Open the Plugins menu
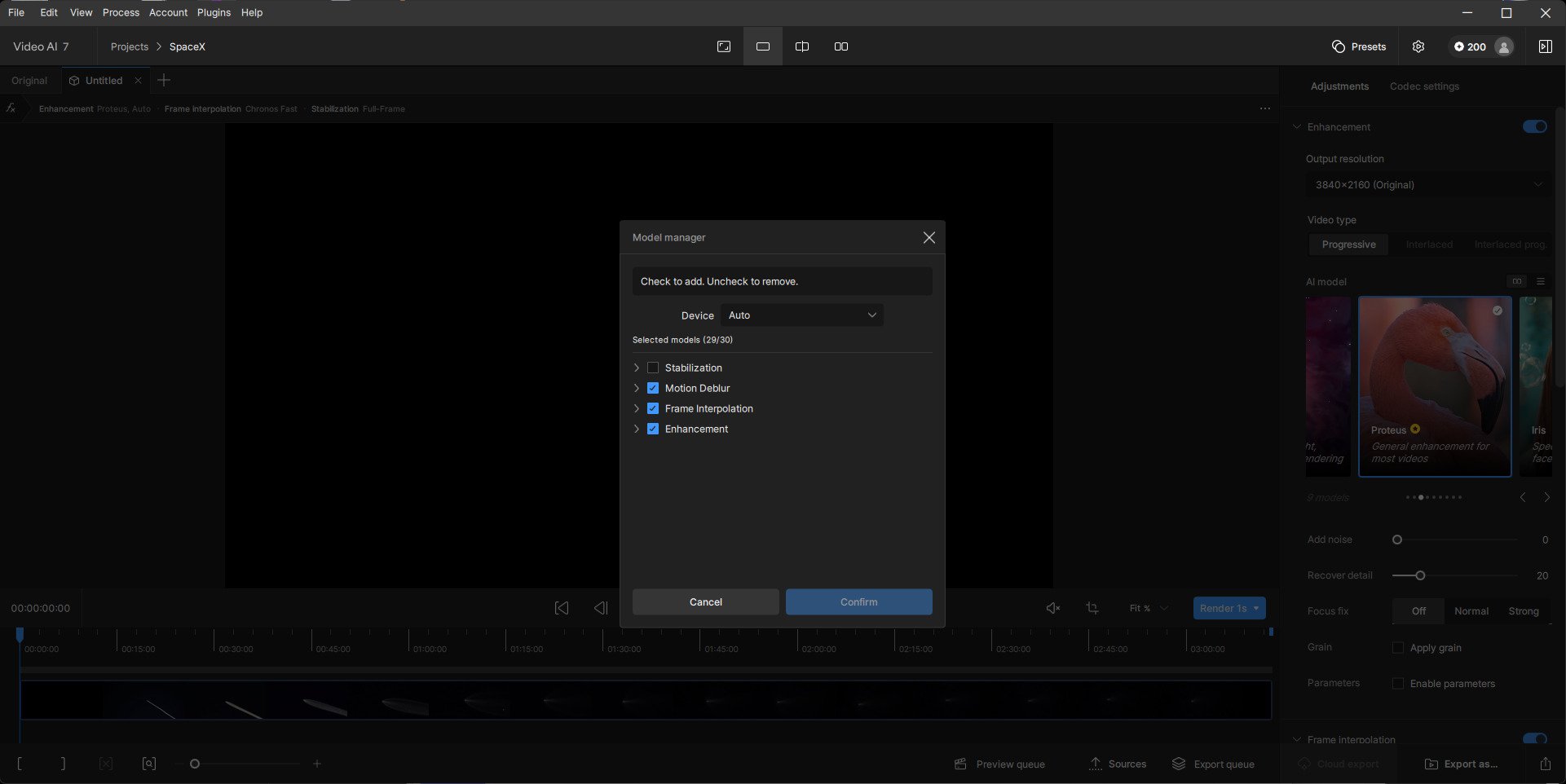 click(214, 12)
